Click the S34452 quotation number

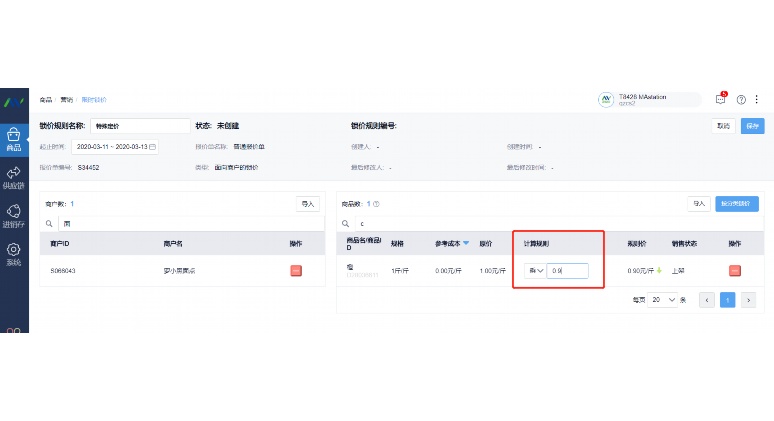point(88,168)
